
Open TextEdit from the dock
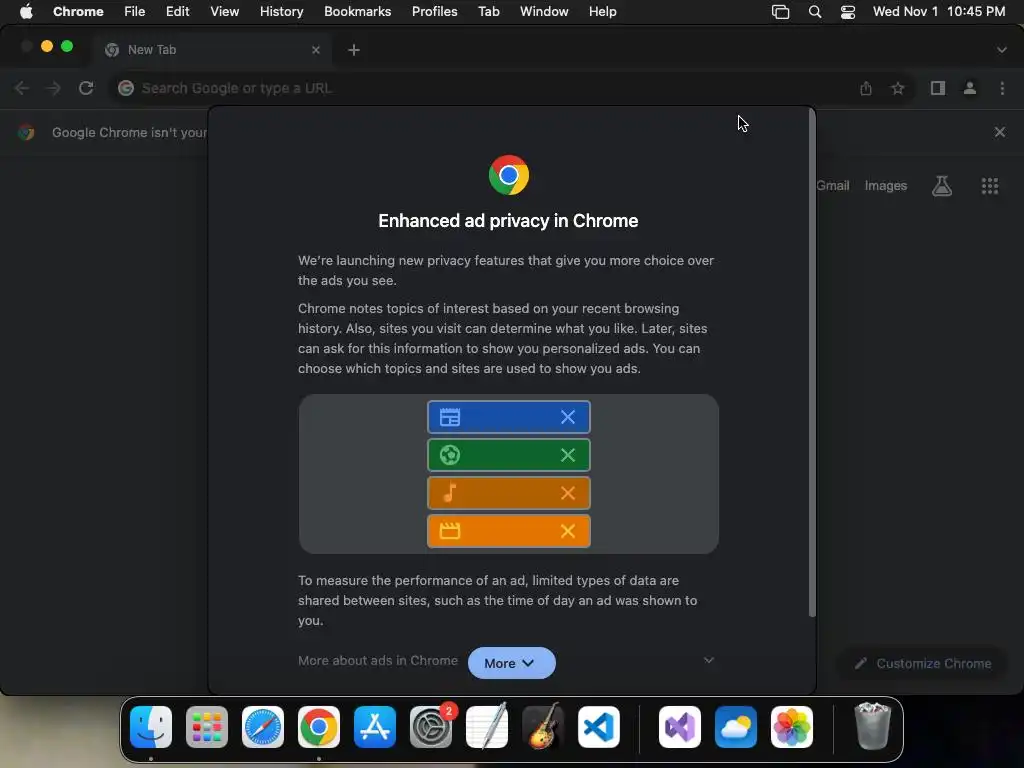[x=487, y=727]
